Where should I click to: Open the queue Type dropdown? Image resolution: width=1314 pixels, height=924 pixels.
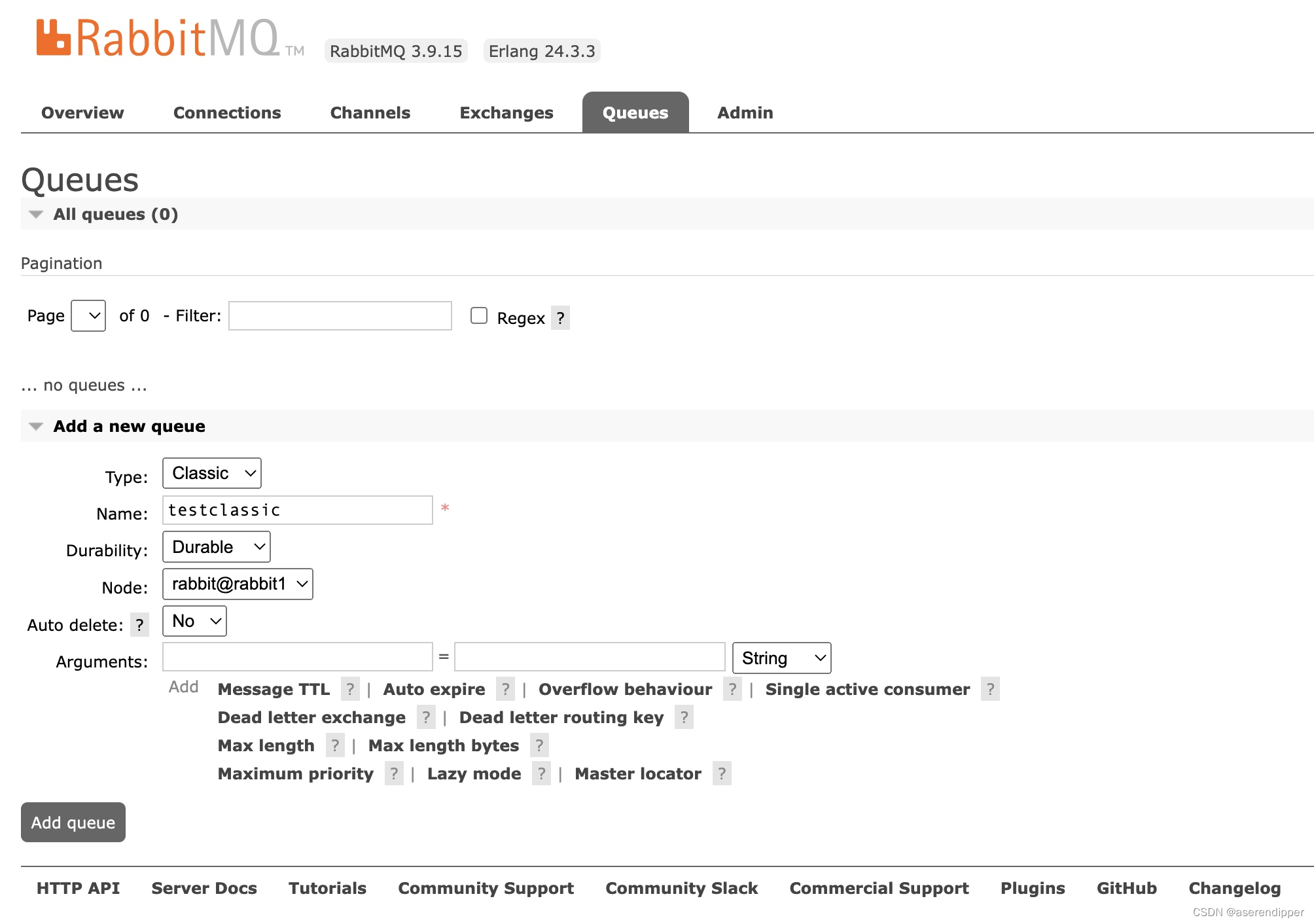211,473
